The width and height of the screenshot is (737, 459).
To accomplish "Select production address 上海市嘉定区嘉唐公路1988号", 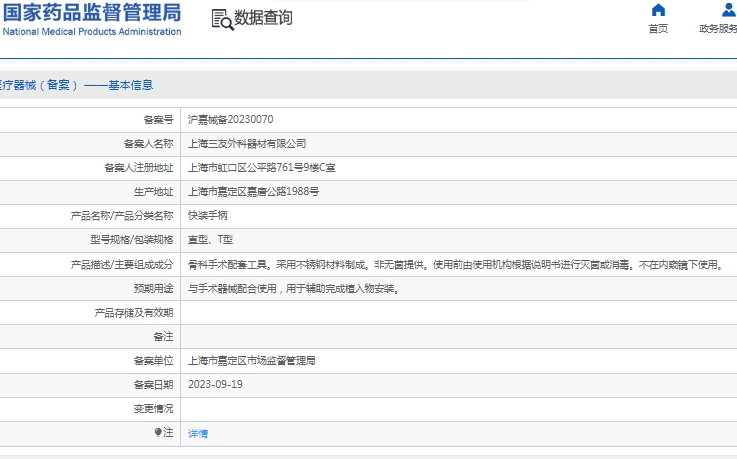I will (253, 192).
